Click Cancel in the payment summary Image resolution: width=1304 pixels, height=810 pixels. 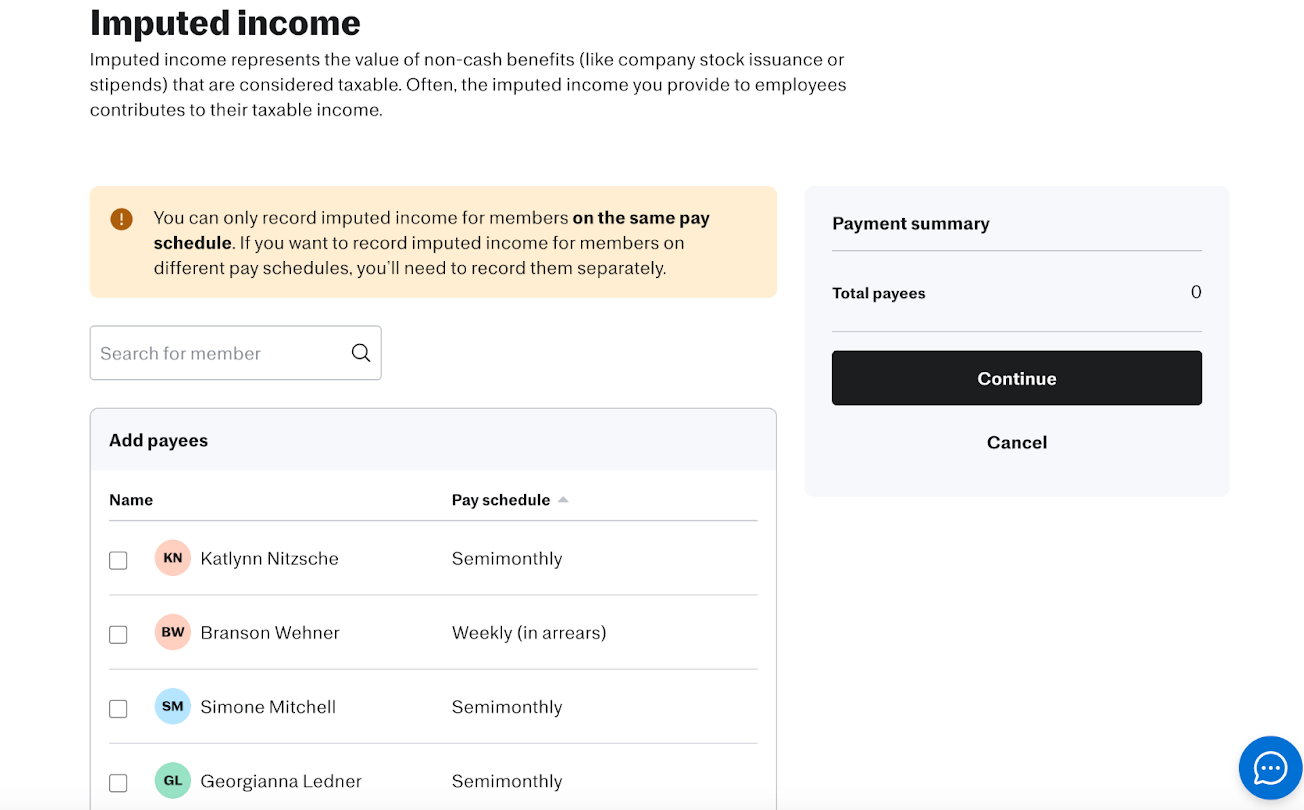1016,442
